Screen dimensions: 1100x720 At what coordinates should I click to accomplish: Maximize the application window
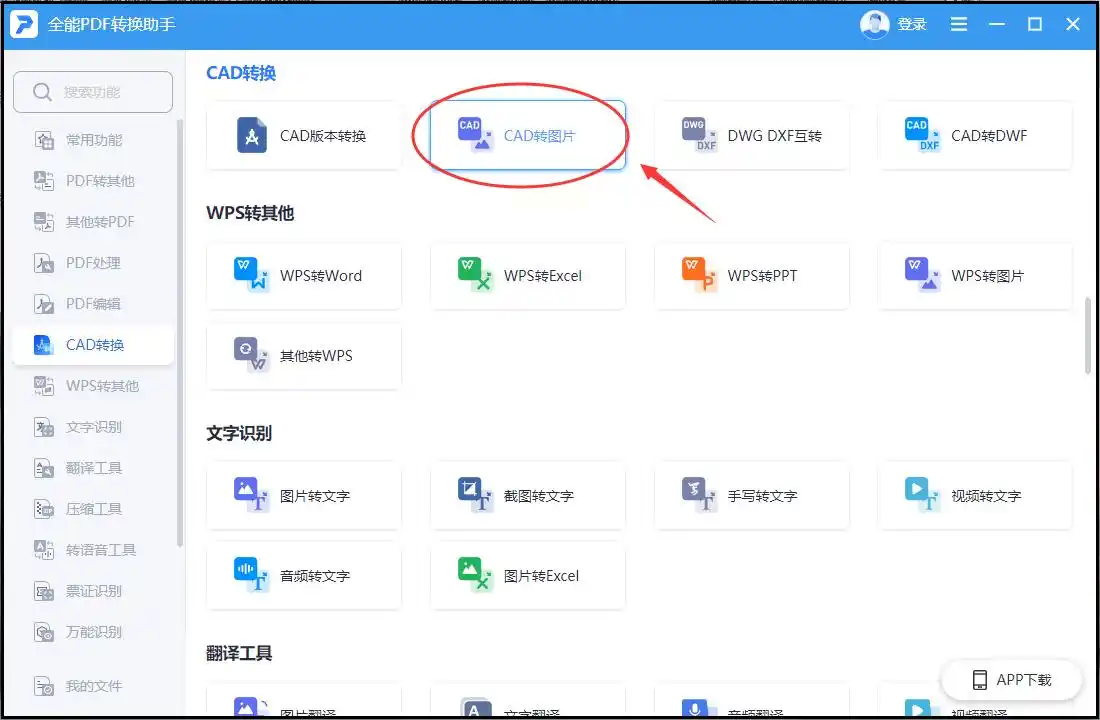[1035, 25]
